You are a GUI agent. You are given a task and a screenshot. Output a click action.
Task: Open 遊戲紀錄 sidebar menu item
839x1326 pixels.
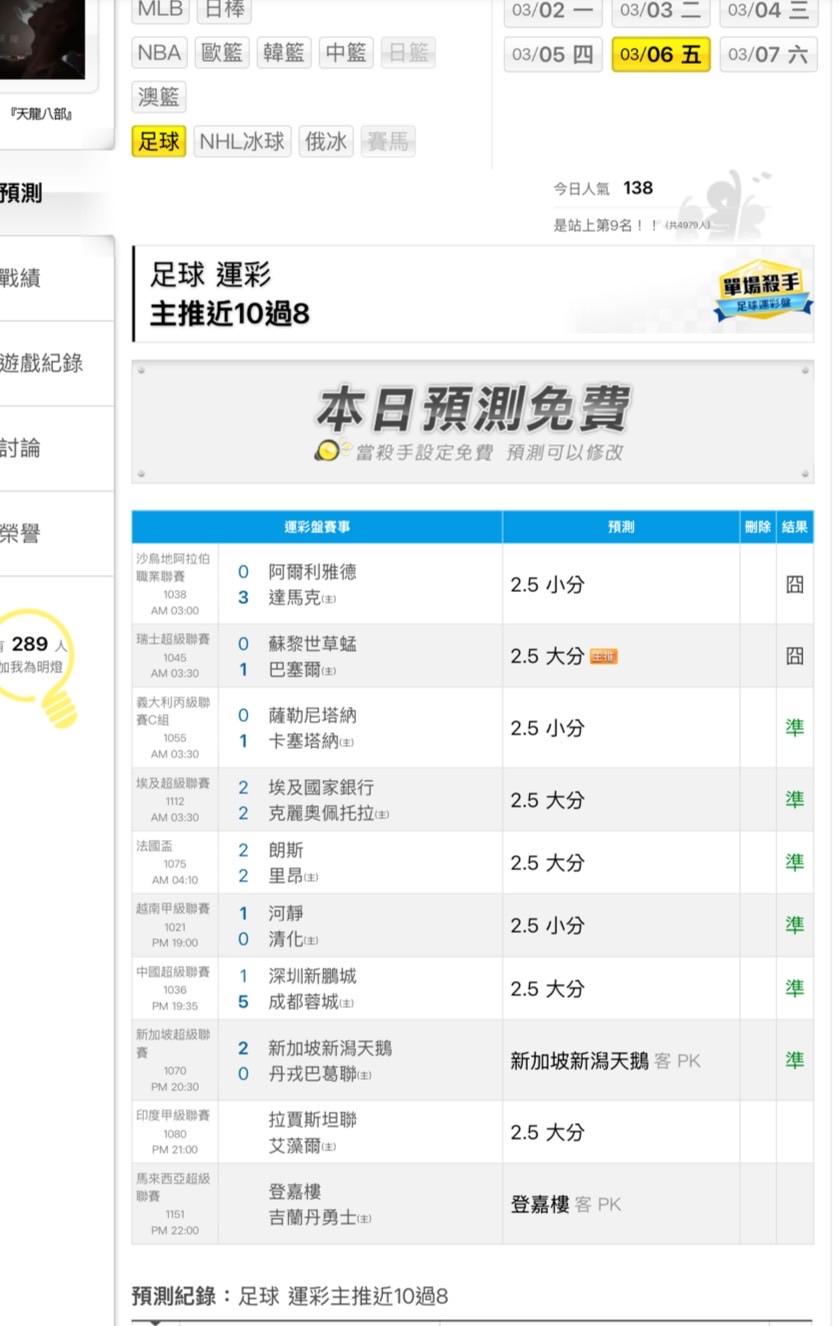[x=57, y=363]
